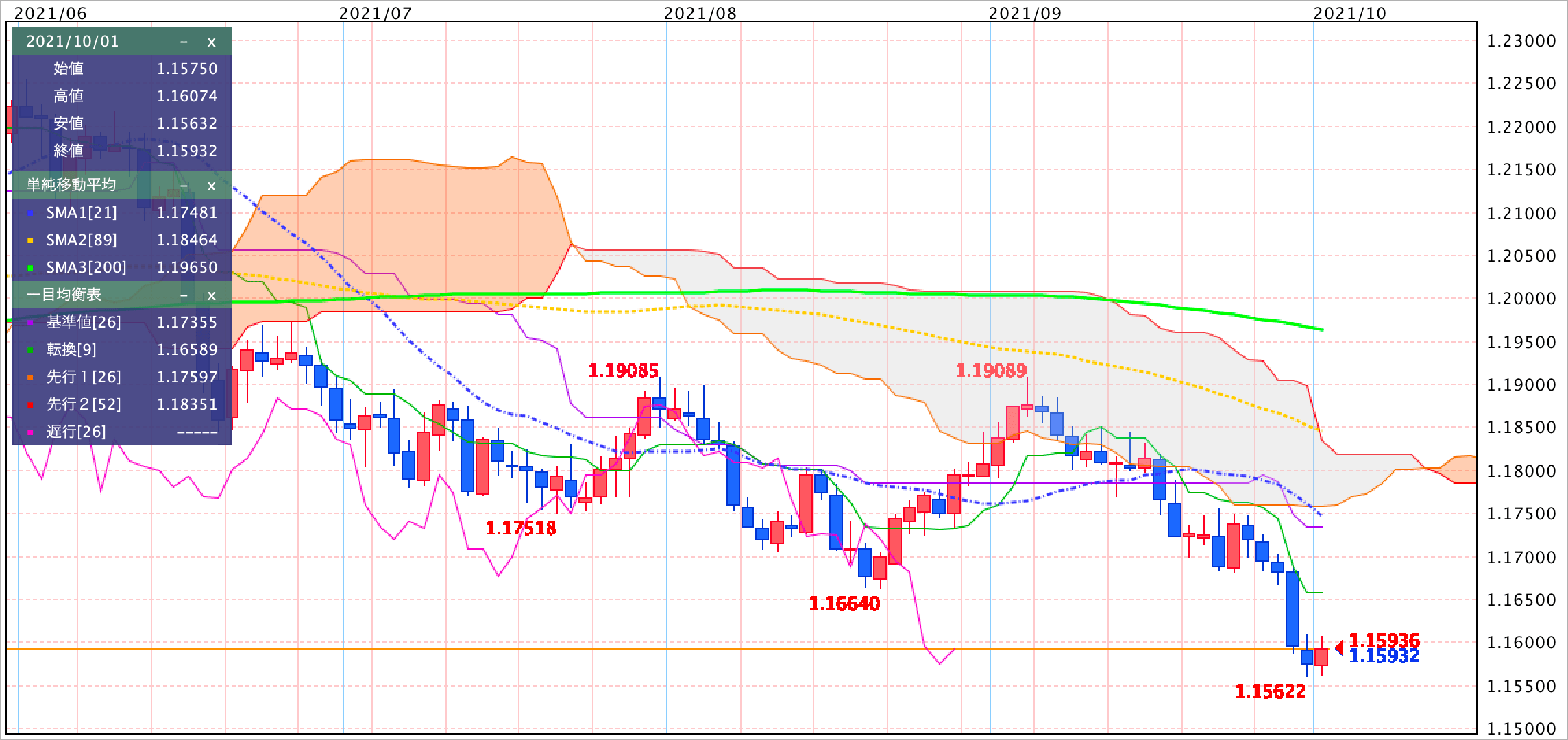Image resolution: width=1568 pixels, height=740 pixels.
Task: Click the 2021/09 date axis label
Action: click(x=1025, y=13)
